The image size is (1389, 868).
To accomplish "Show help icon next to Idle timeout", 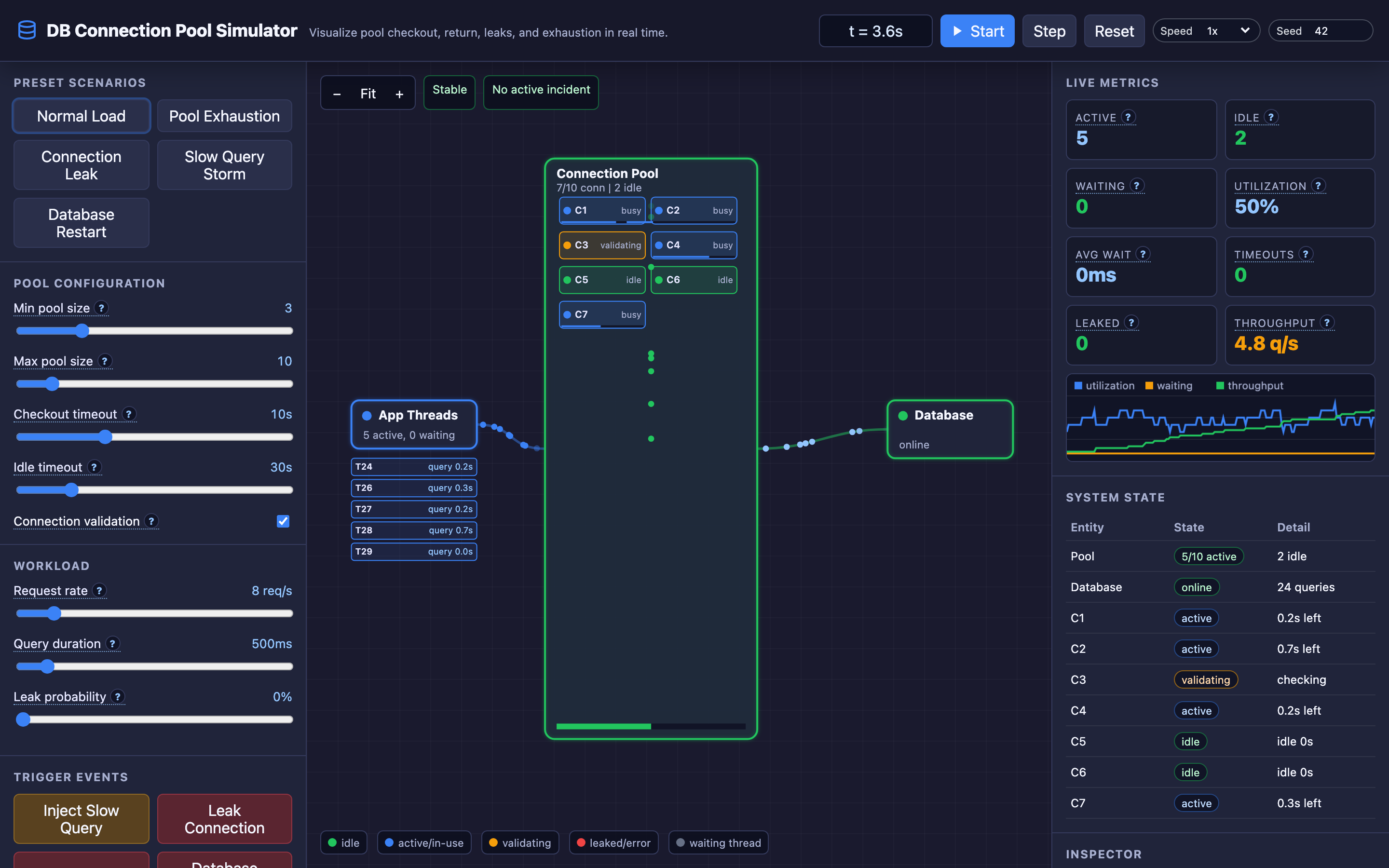I will tap(94, 467).
